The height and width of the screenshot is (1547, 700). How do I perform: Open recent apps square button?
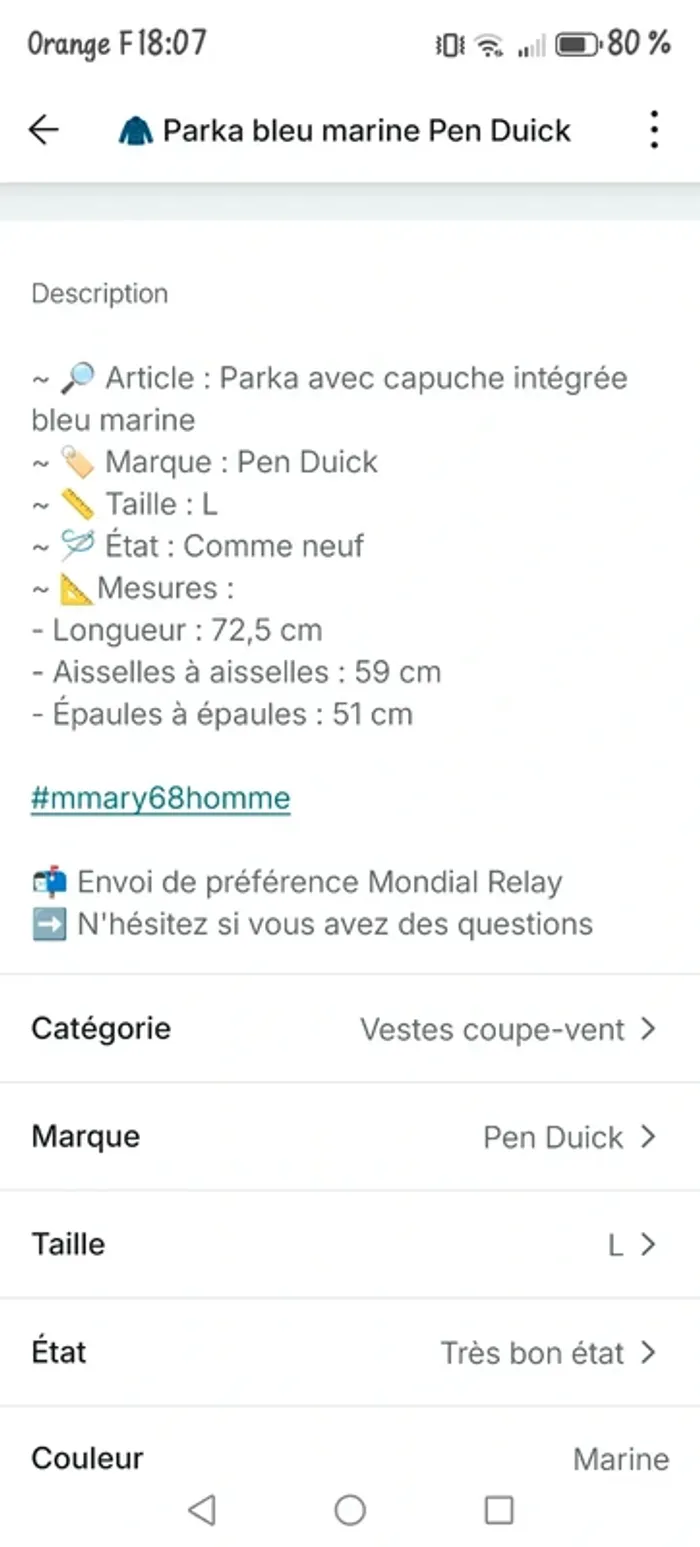click(x=499, y=1509)
